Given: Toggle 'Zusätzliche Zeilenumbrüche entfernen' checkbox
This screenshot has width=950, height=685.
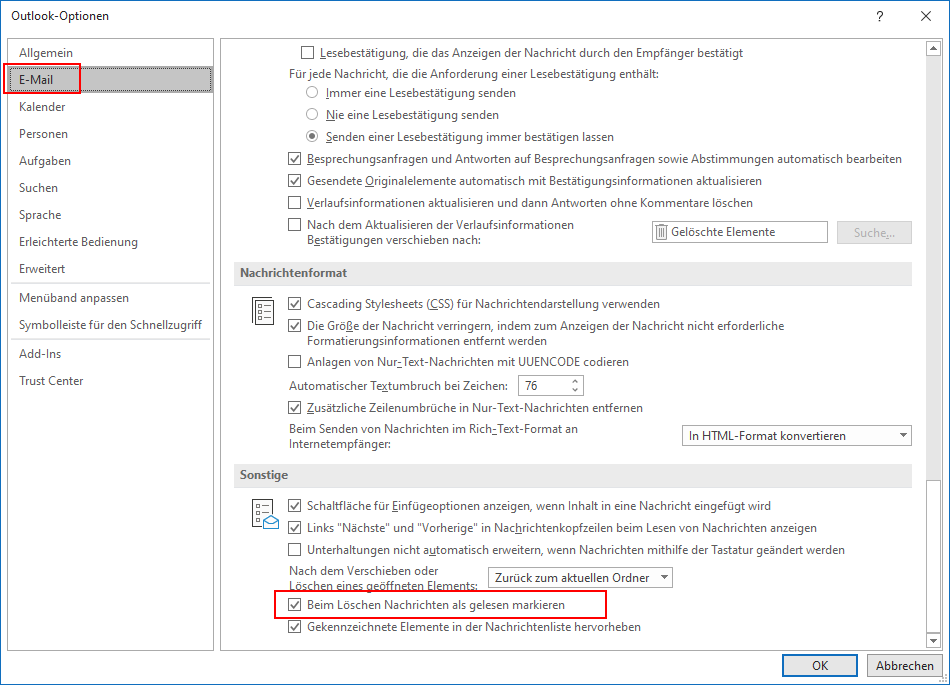Looking at the screenshot, I should pyautogui.click(x=294, y=408).
